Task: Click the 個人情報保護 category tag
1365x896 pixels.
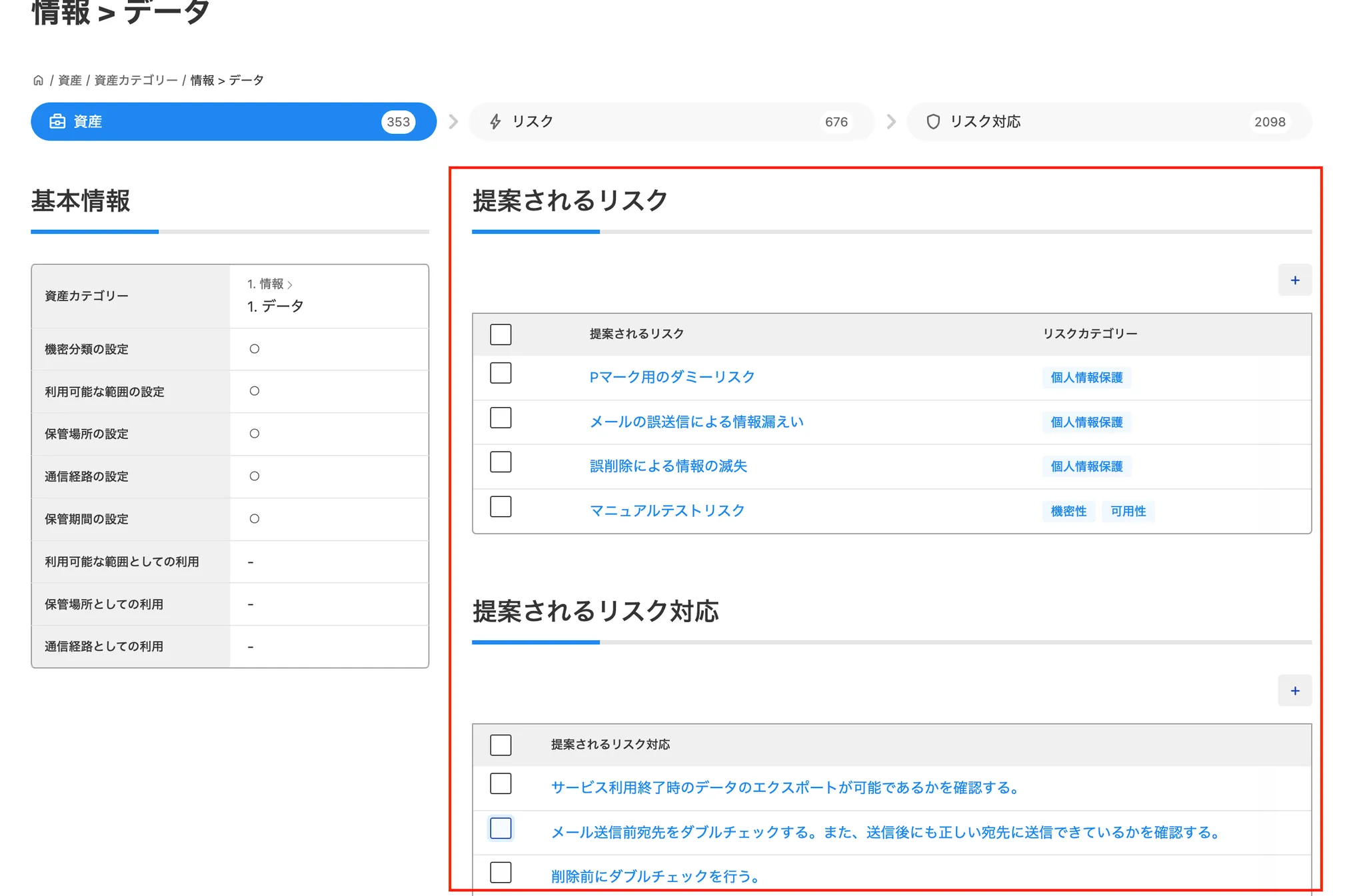Action: click(1086, 378)
